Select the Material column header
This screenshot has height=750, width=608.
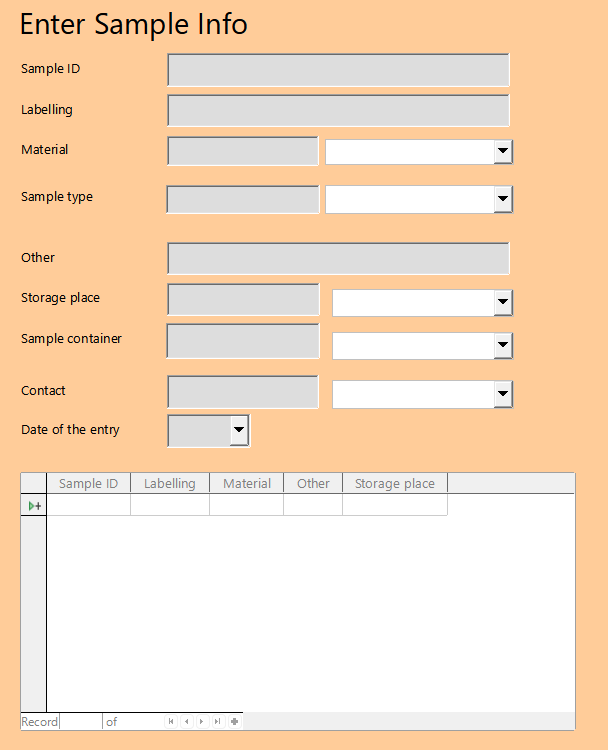pos(247,483)
